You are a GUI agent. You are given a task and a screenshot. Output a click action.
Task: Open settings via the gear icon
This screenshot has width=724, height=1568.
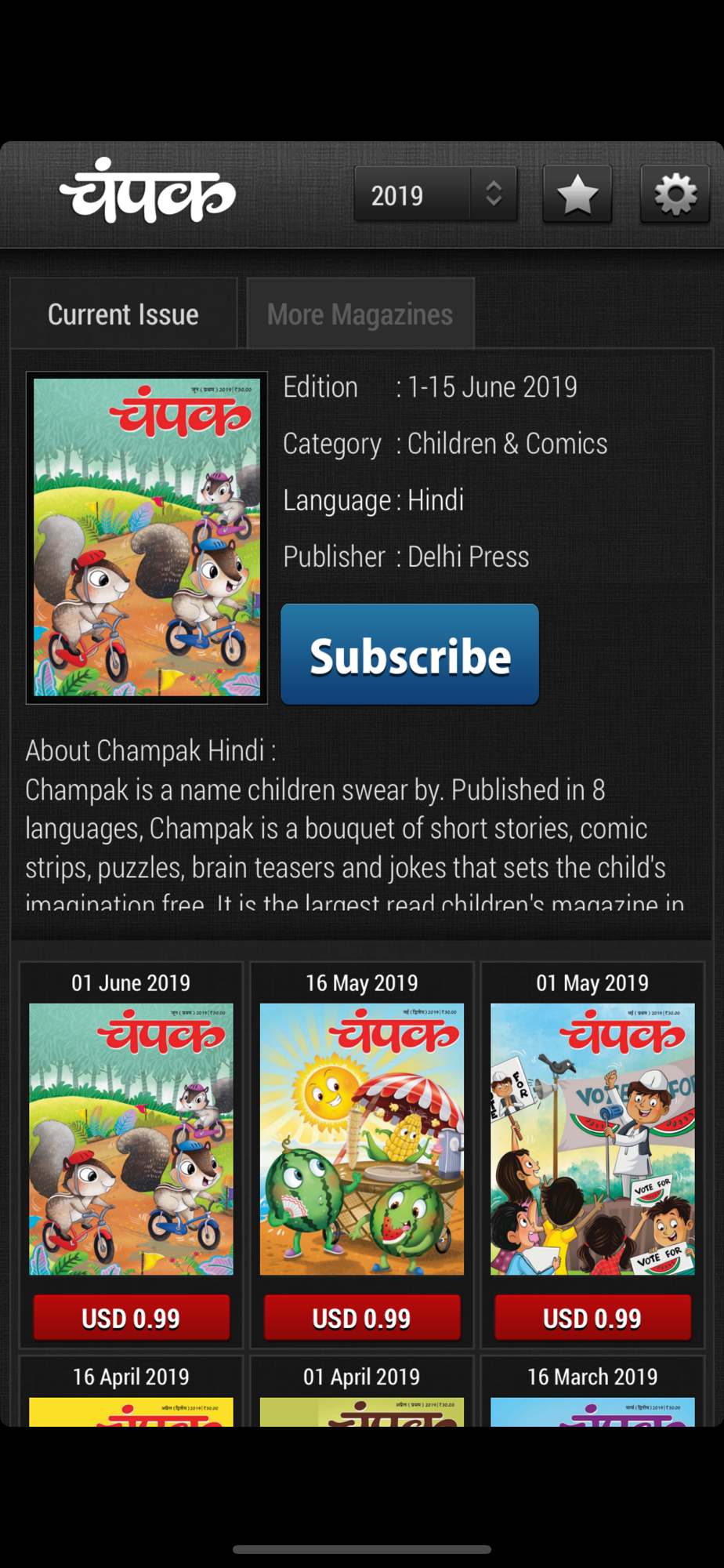tap(675, 194)
